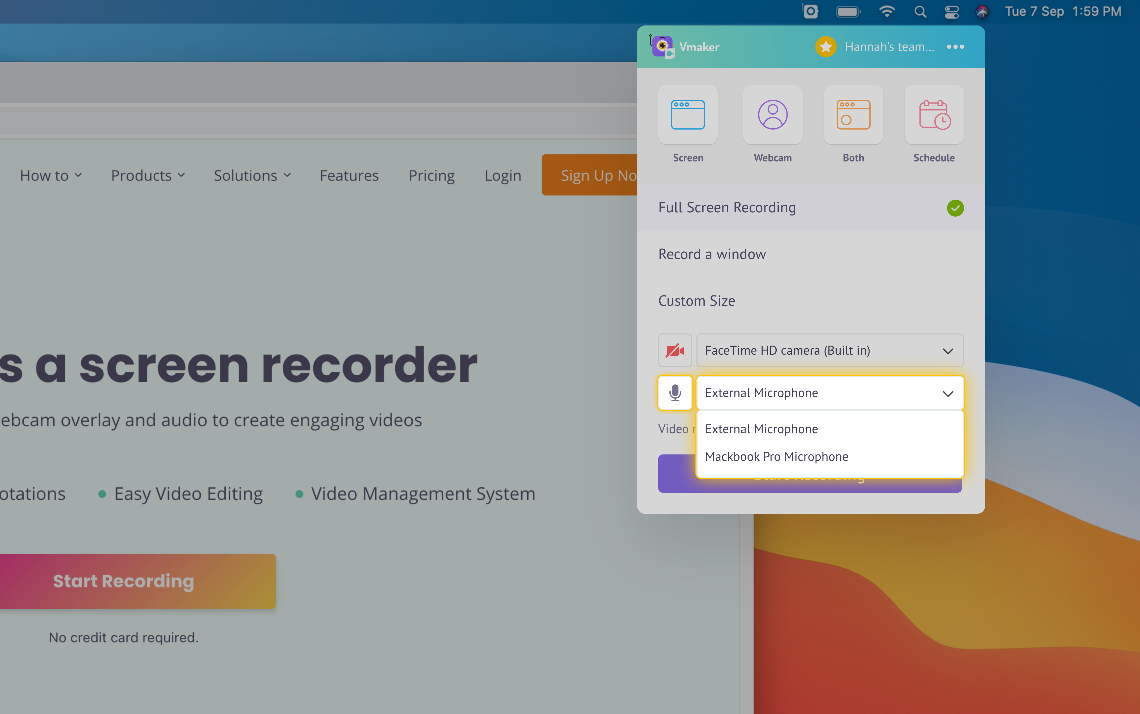The image size is (1140, 714).
Task: Enable Full Screen Recording via its green checkmark
Action: pos(955,208)
